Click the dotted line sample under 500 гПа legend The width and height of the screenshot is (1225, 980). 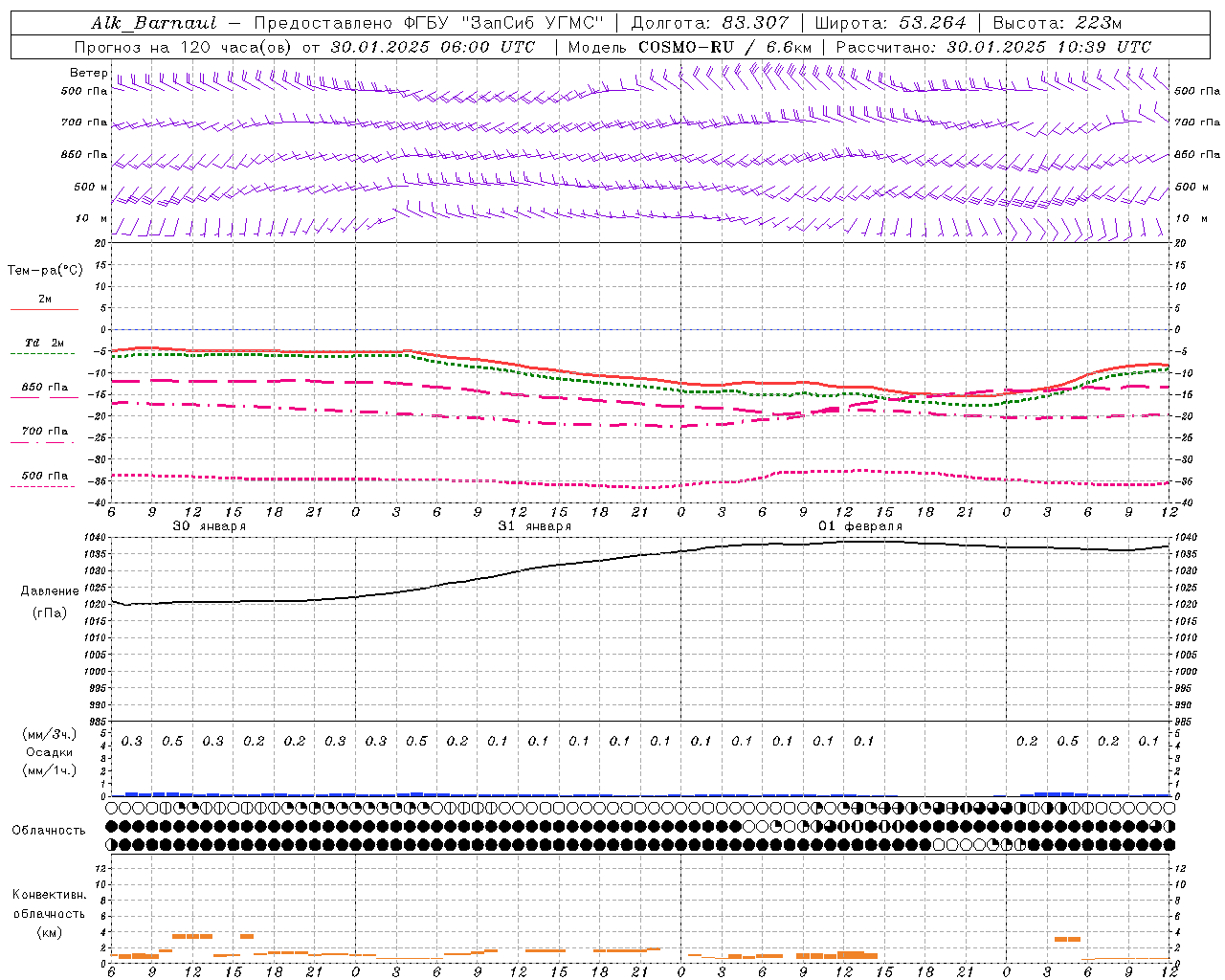(x=42, y=486)
